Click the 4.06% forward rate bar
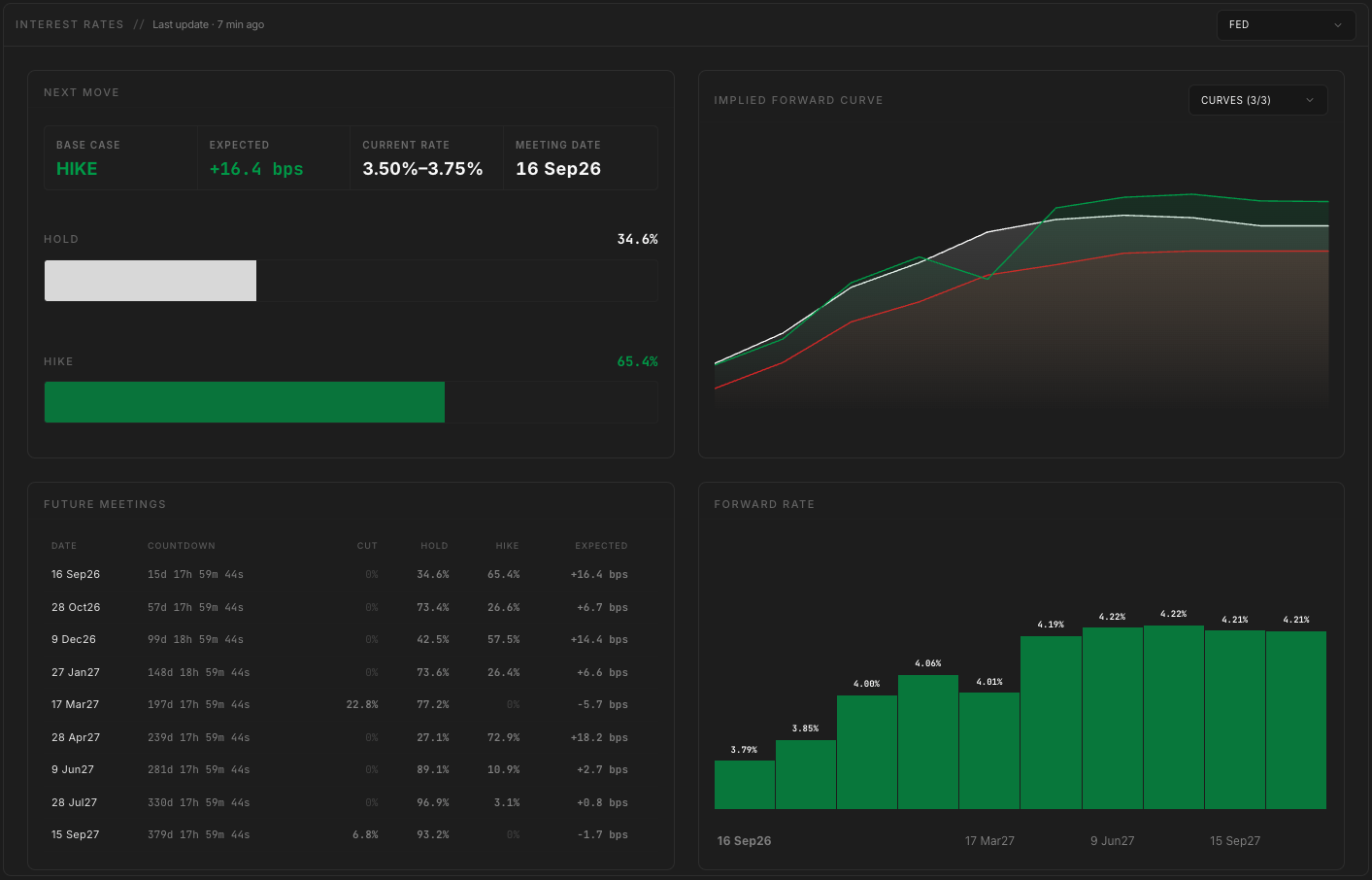Image resolution: width=1372 pixels, height=880 pixels. tap(928, 742)
